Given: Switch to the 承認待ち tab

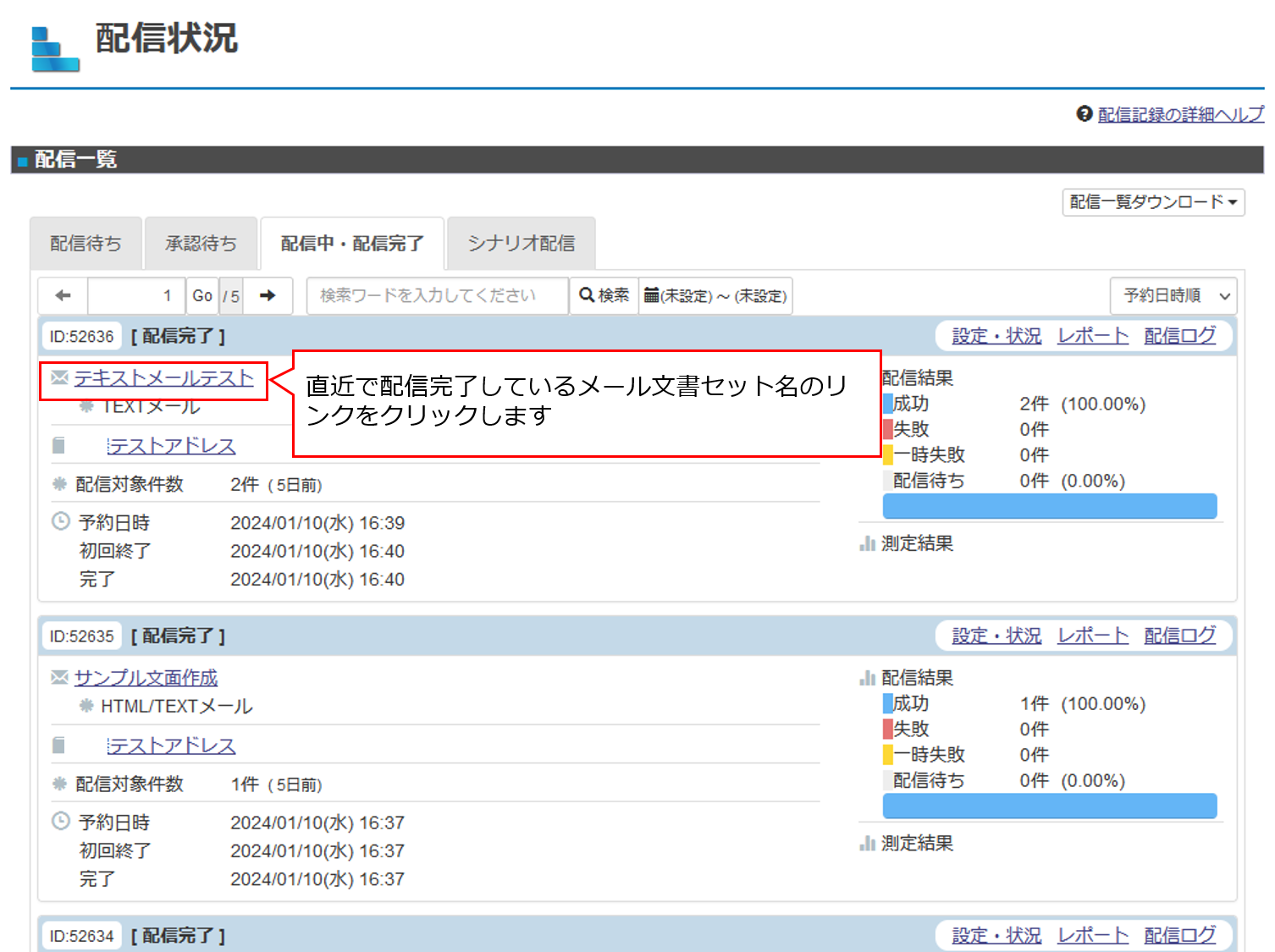Looking at the screenshot, I should point(201,243).
